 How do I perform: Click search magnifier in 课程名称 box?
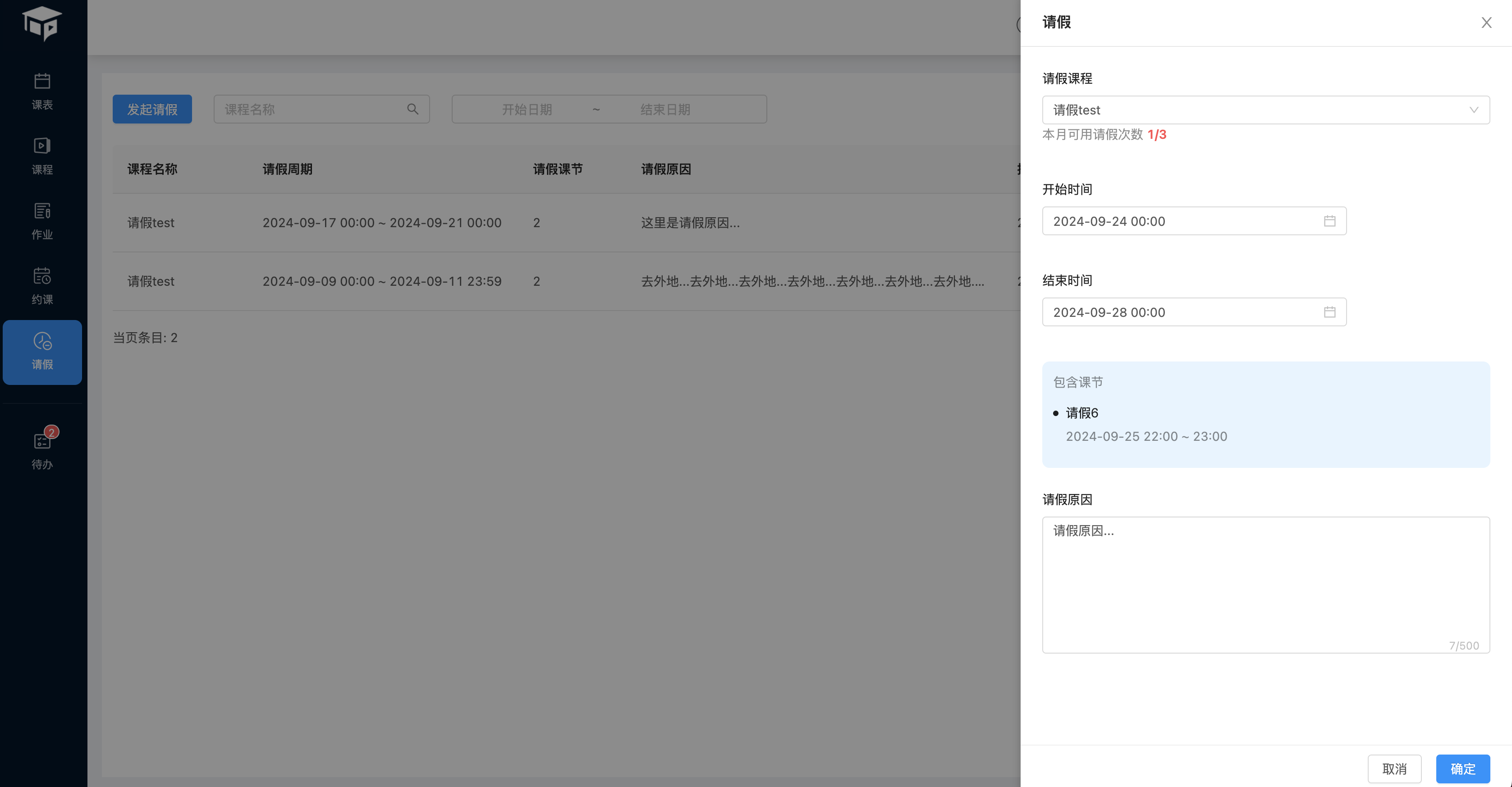(412, 109)
